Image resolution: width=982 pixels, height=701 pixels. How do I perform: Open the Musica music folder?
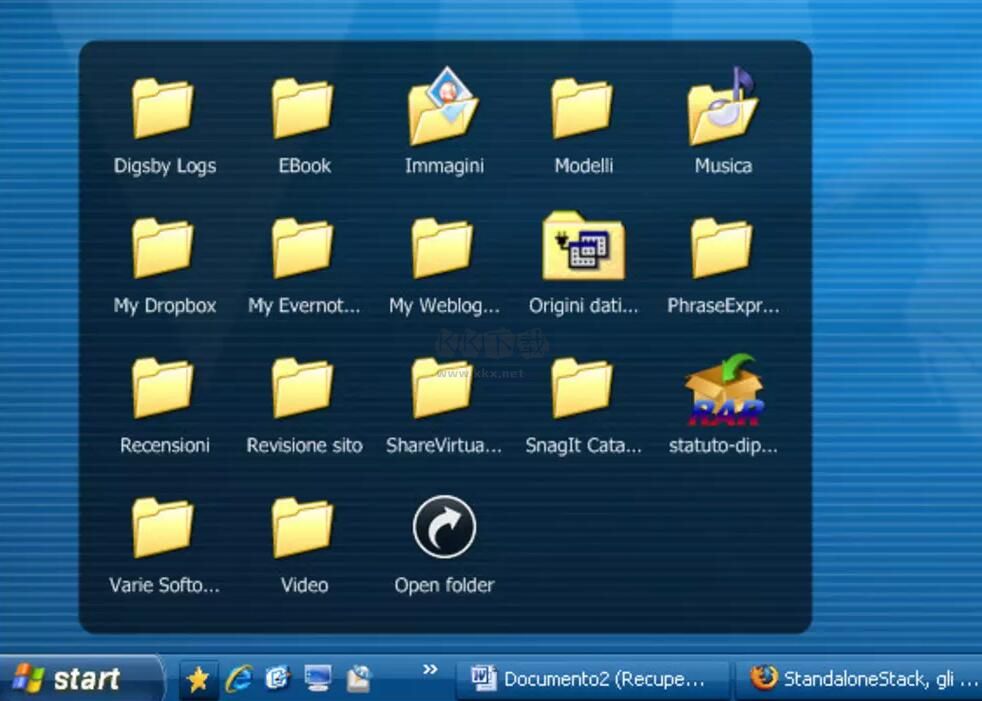point(722,109)
